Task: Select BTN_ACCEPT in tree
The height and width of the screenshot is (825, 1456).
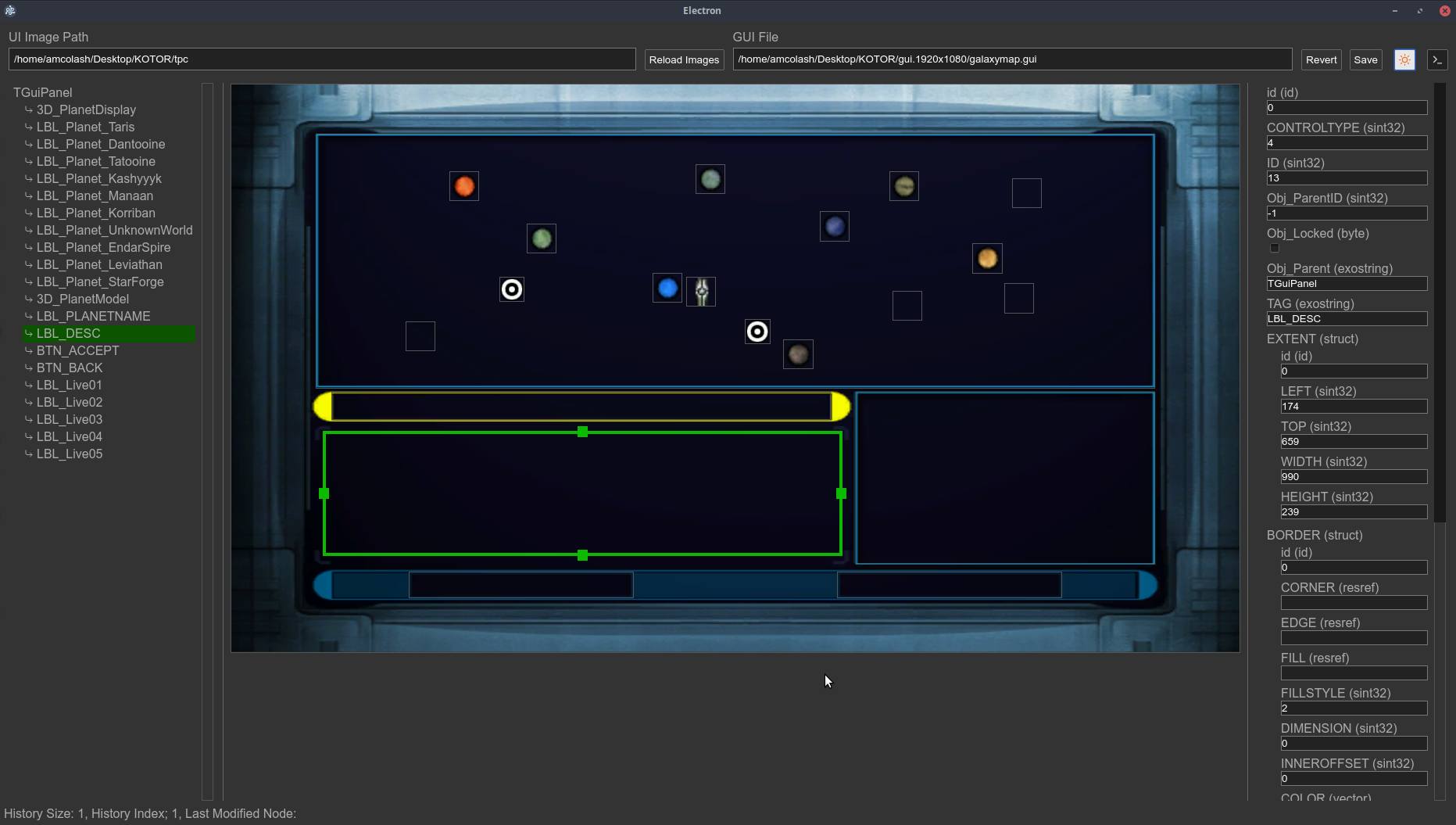Action: coord(77,350)
